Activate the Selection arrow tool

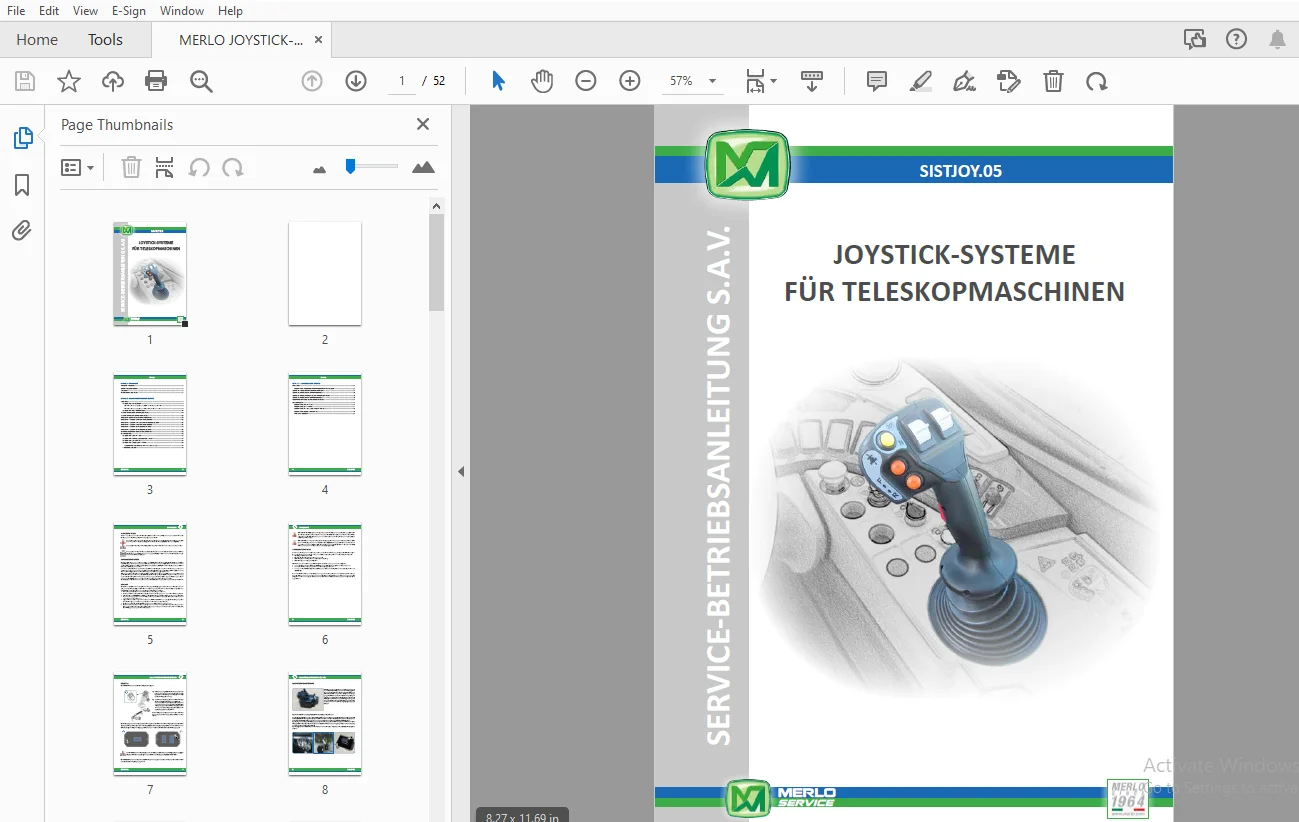pos(498,82)
